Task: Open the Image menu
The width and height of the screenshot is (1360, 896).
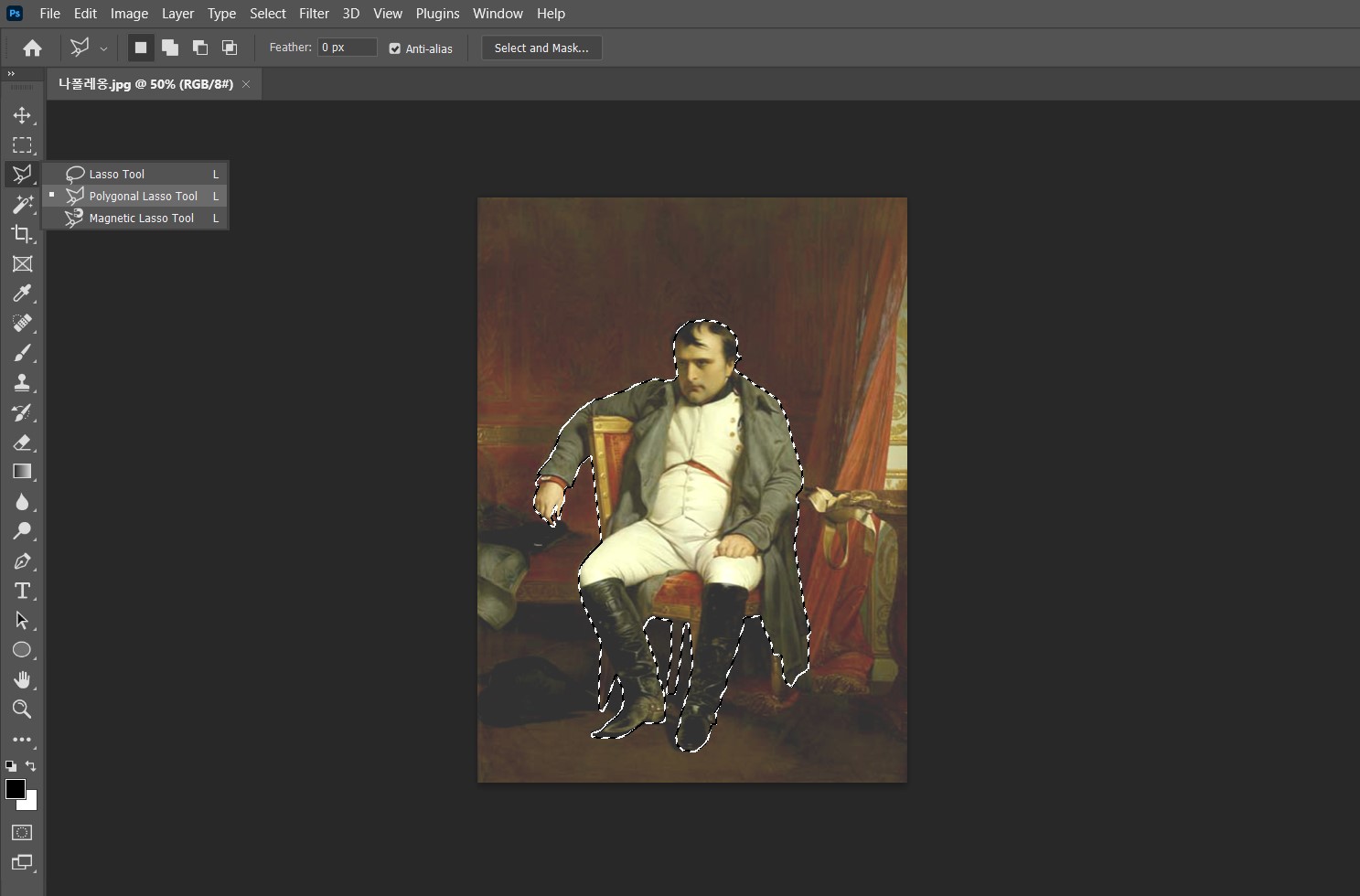Action: click(129, 14)
